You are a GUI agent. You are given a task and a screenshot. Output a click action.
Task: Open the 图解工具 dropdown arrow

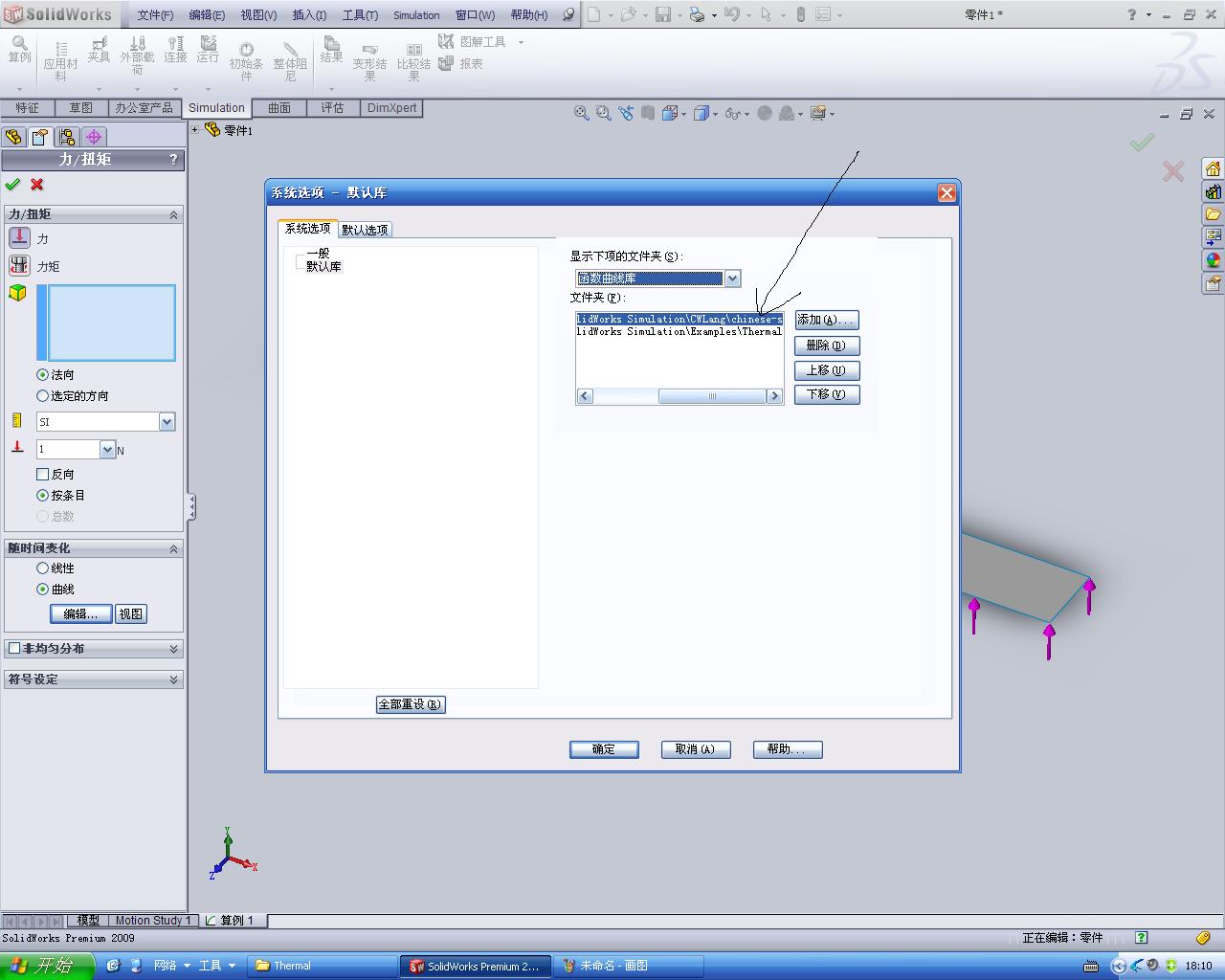[x=521, y=42]
